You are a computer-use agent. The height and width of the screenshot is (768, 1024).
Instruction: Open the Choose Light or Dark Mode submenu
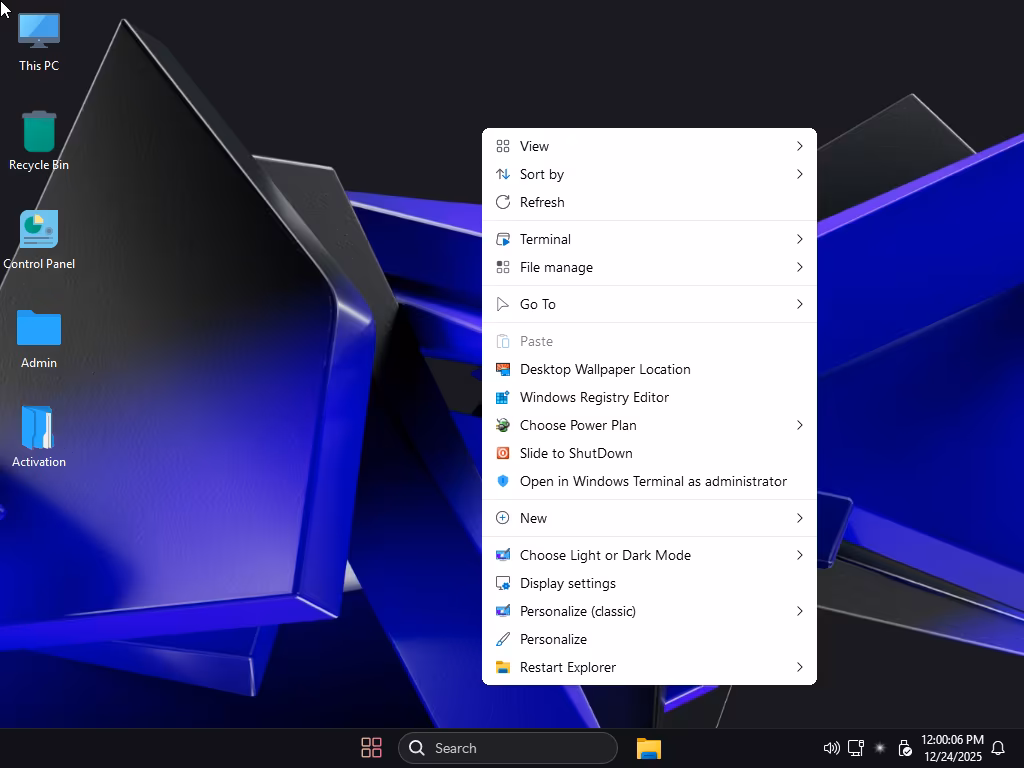(649, 555)
